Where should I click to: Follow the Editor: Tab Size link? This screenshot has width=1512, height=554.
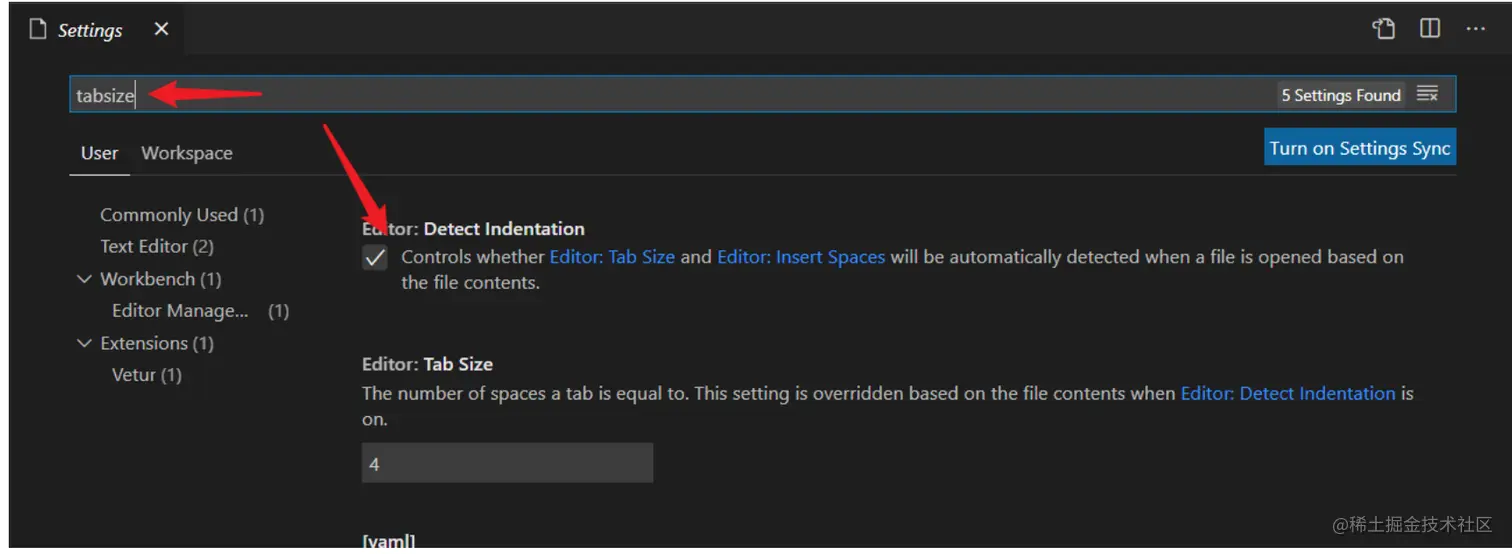(612, 257)
